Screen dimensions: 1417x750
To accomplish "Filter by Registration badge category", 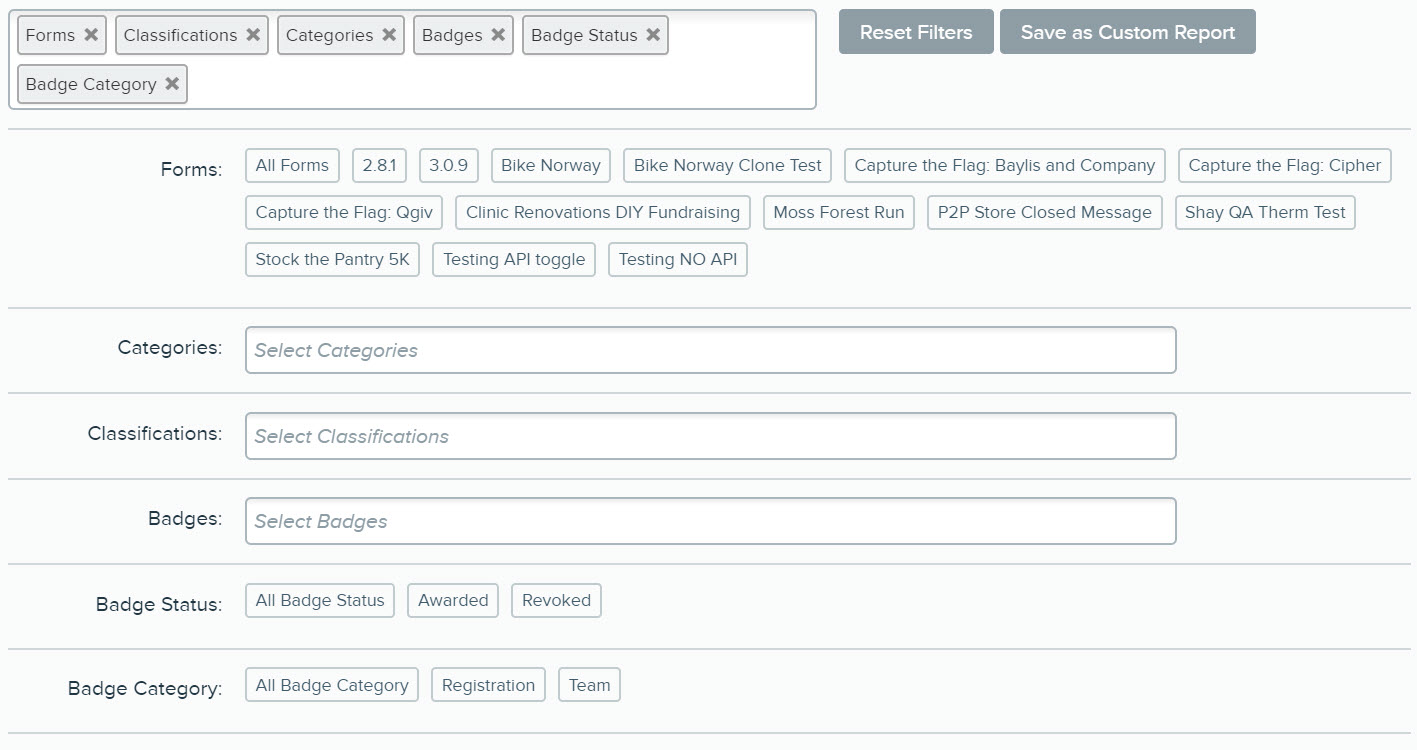I will [x=488, y=685].
